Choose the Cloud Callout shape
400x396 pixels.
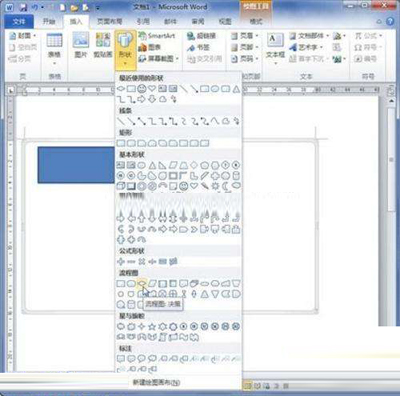point(152,359)
